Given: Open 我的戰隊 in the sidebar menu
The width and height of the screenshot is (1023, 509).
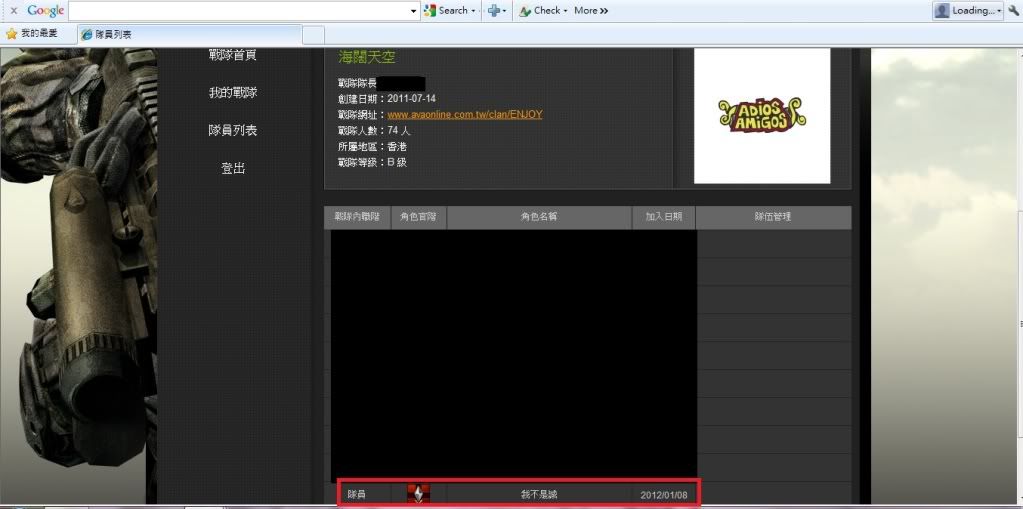Looking at the screenshot, I should (232, 92).
